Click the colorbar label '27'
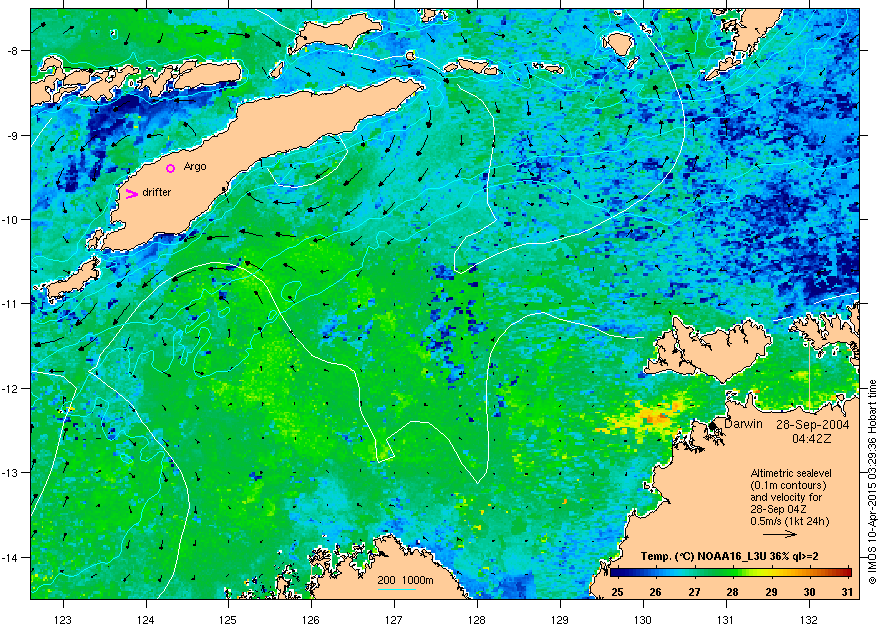 click(694, 592)
